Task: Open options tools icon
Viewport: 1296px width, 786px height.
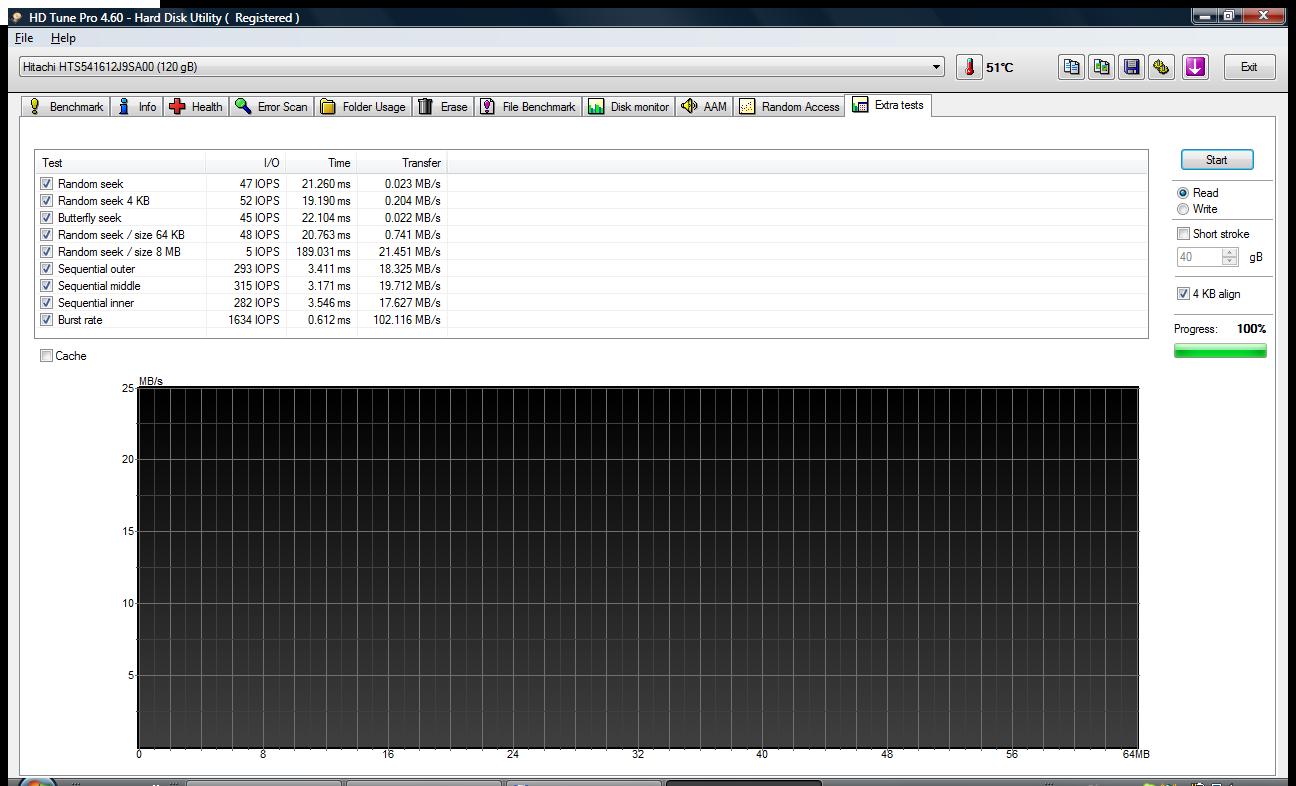Action: [x=1162, y=67]
